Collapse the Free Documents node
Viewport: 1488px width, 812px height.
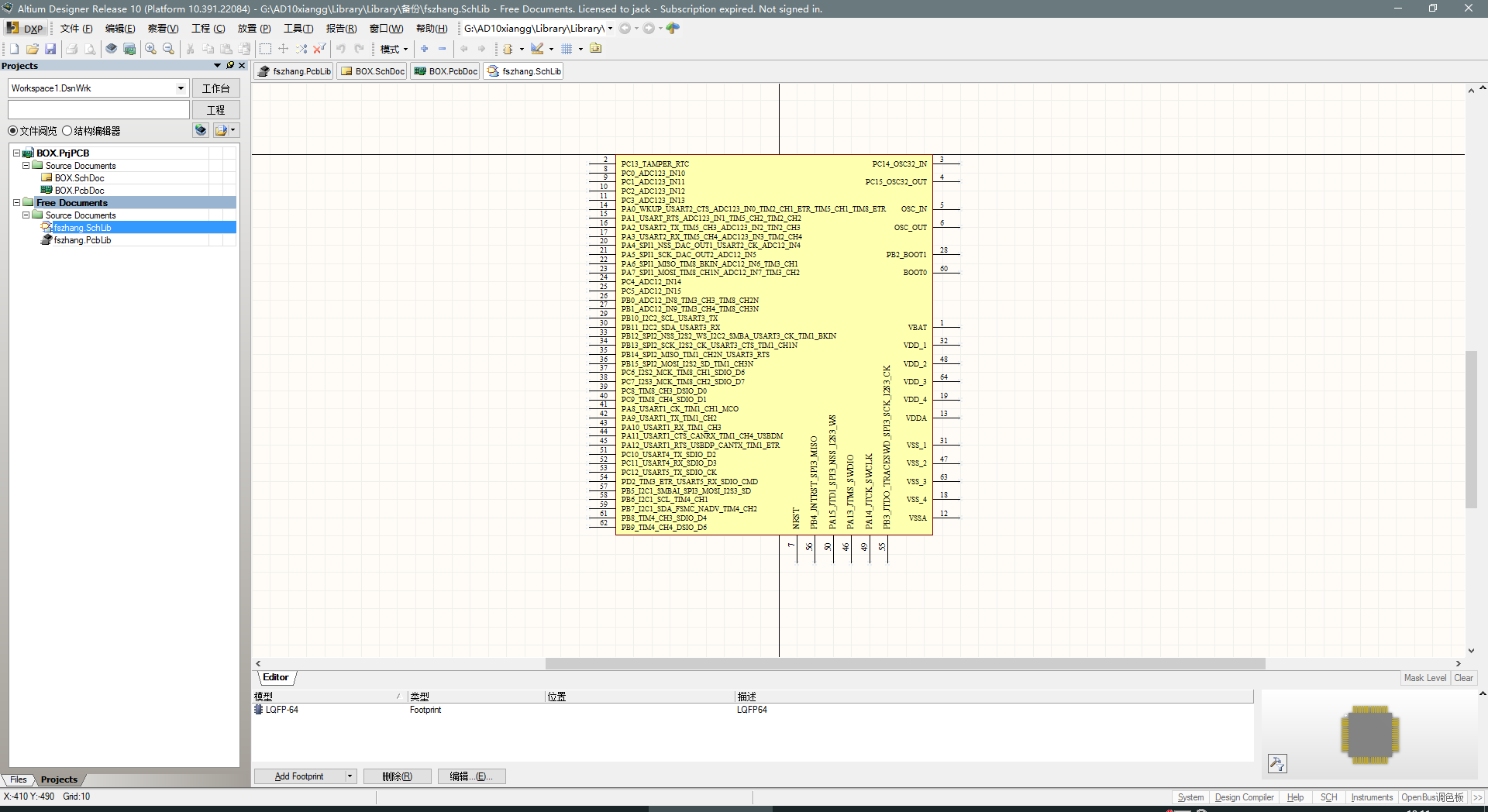[16, 203]
